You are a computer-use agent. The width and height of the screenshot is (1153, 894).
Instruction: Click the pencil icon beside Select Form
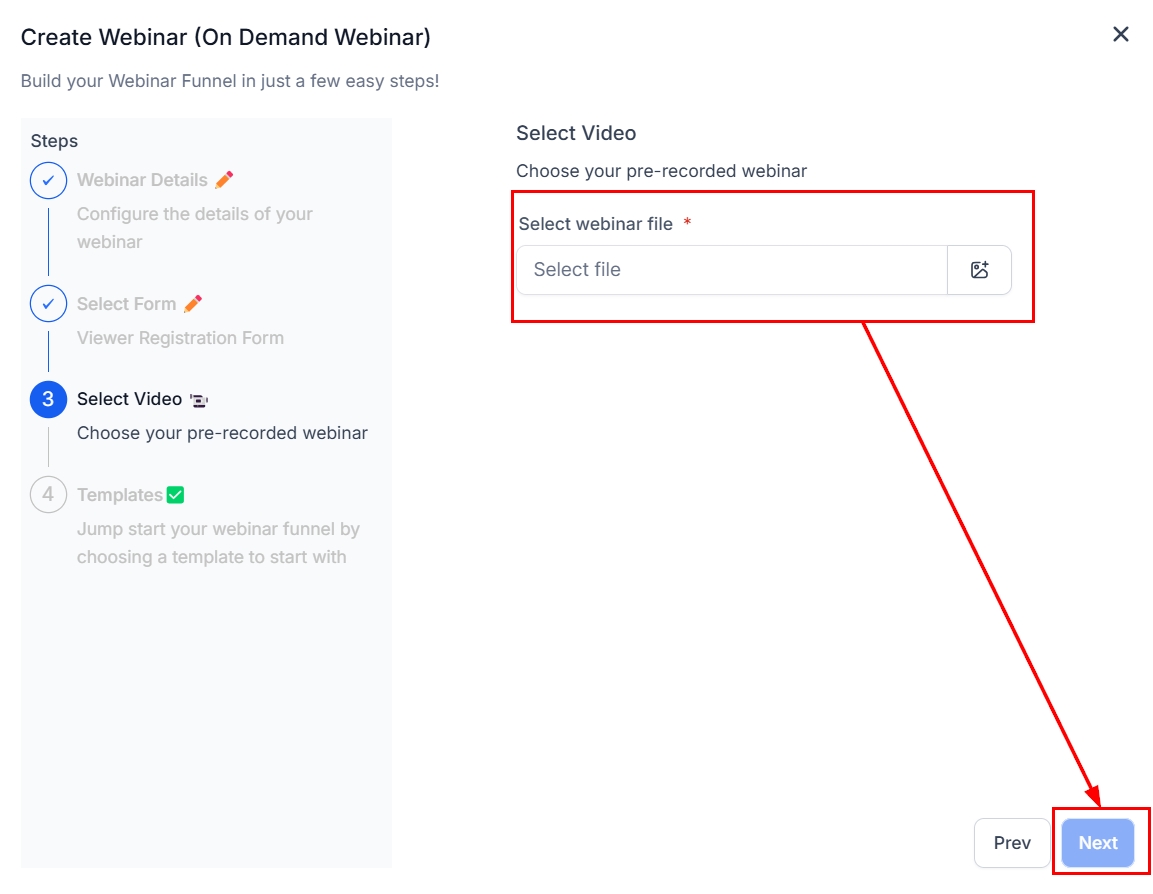point(193,303)
